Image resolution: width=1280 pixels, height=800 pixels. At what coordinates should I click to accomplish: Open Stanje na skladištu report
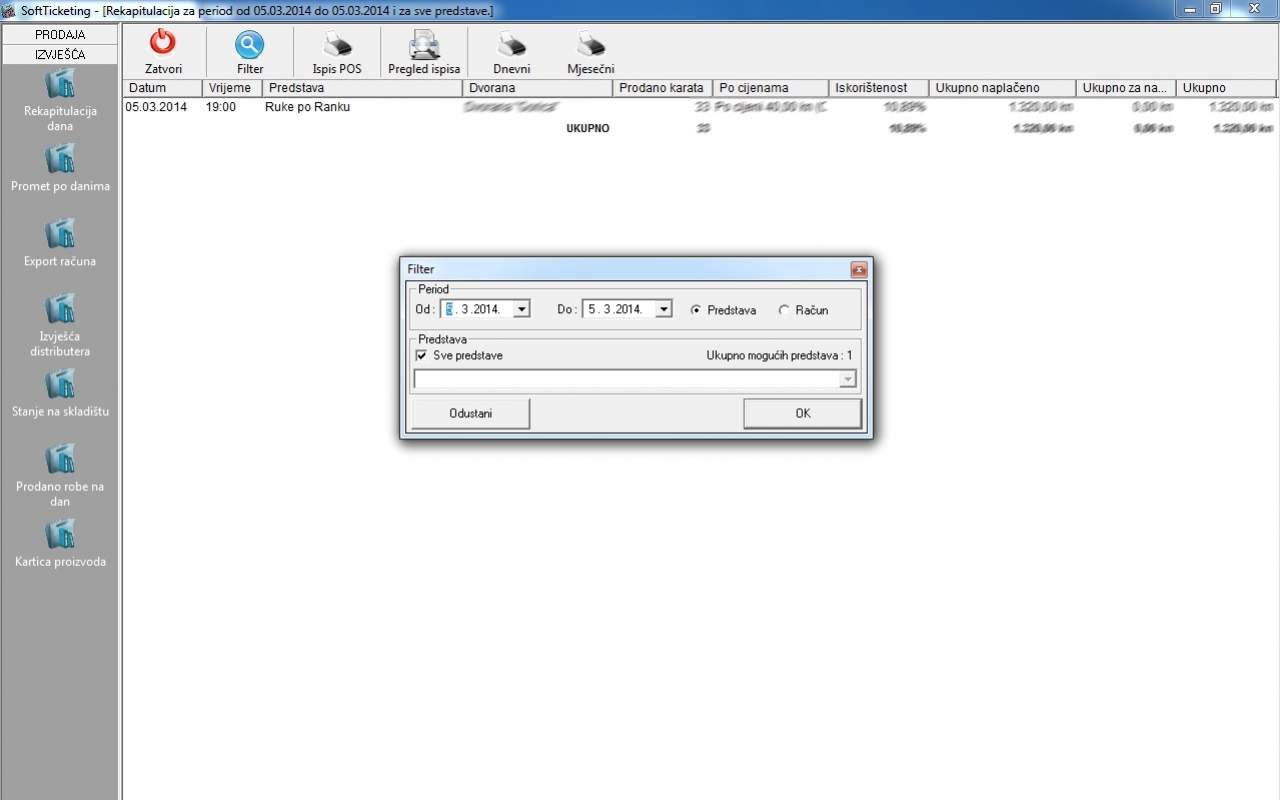pos(60,385)
